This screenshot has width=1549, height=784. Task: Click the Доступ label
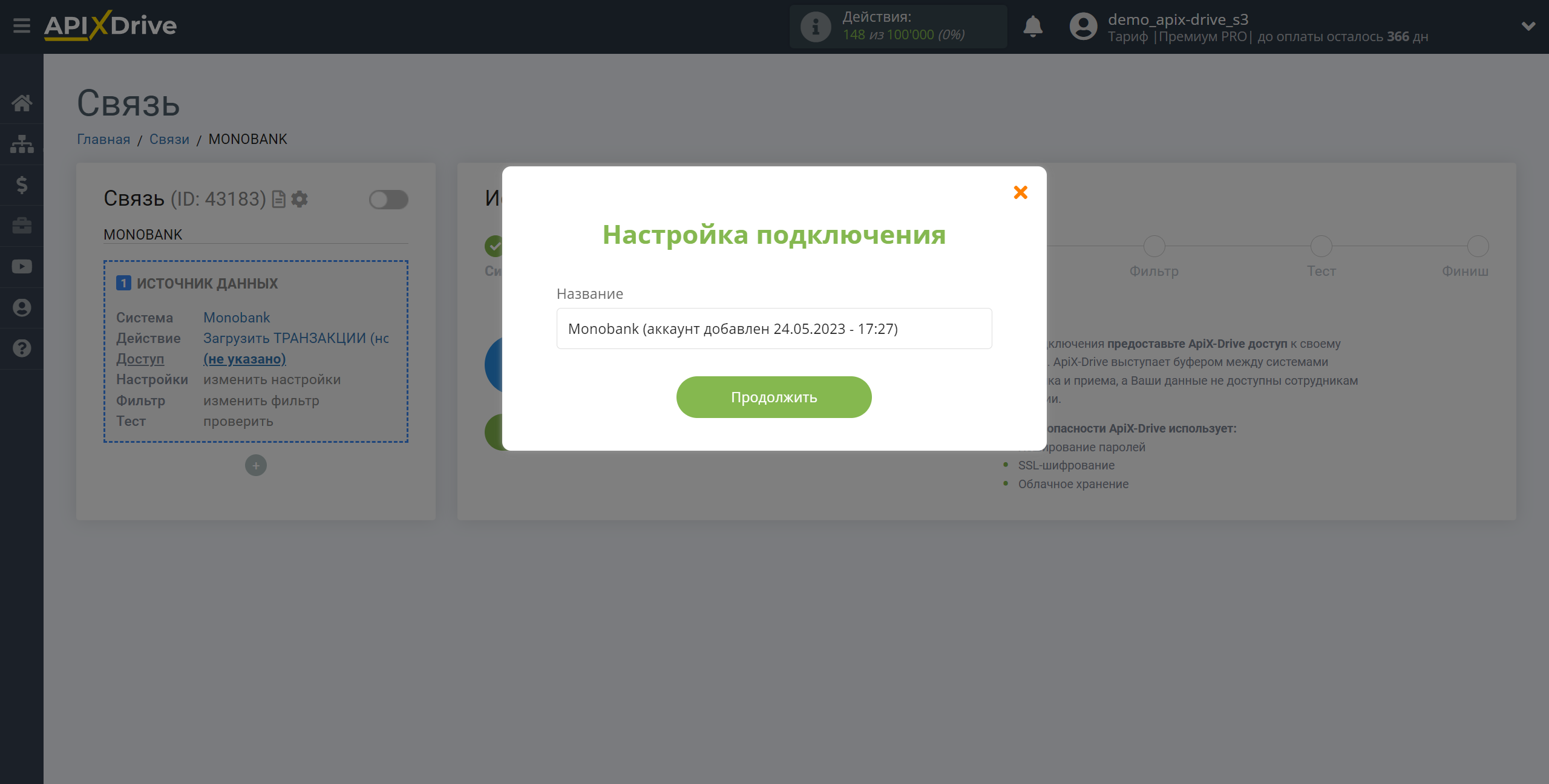point(140,359)
